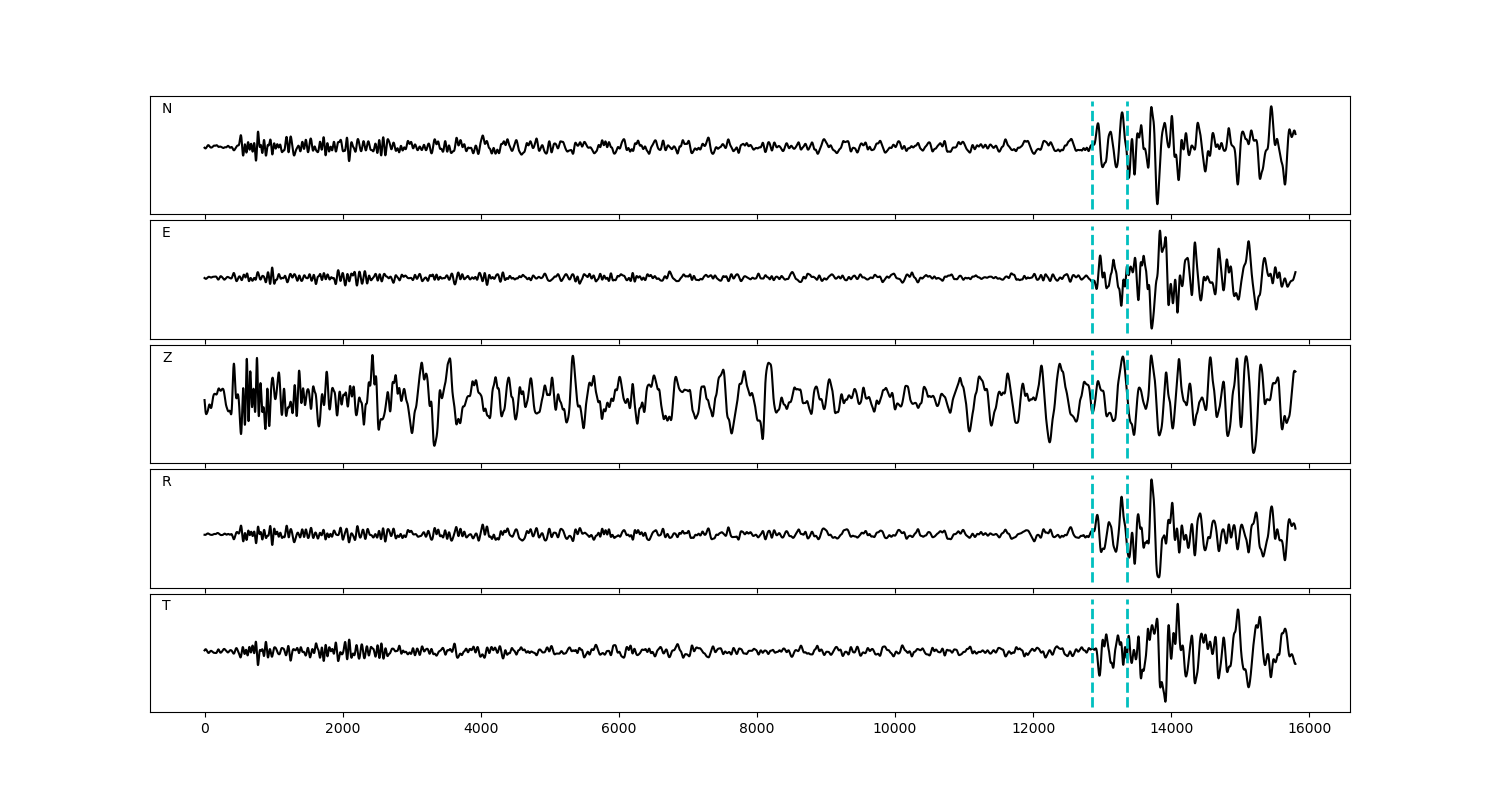Click the 2000 x-axis tick label
The height and width of the screenshot is (800, 1500).
coord(343,730)
